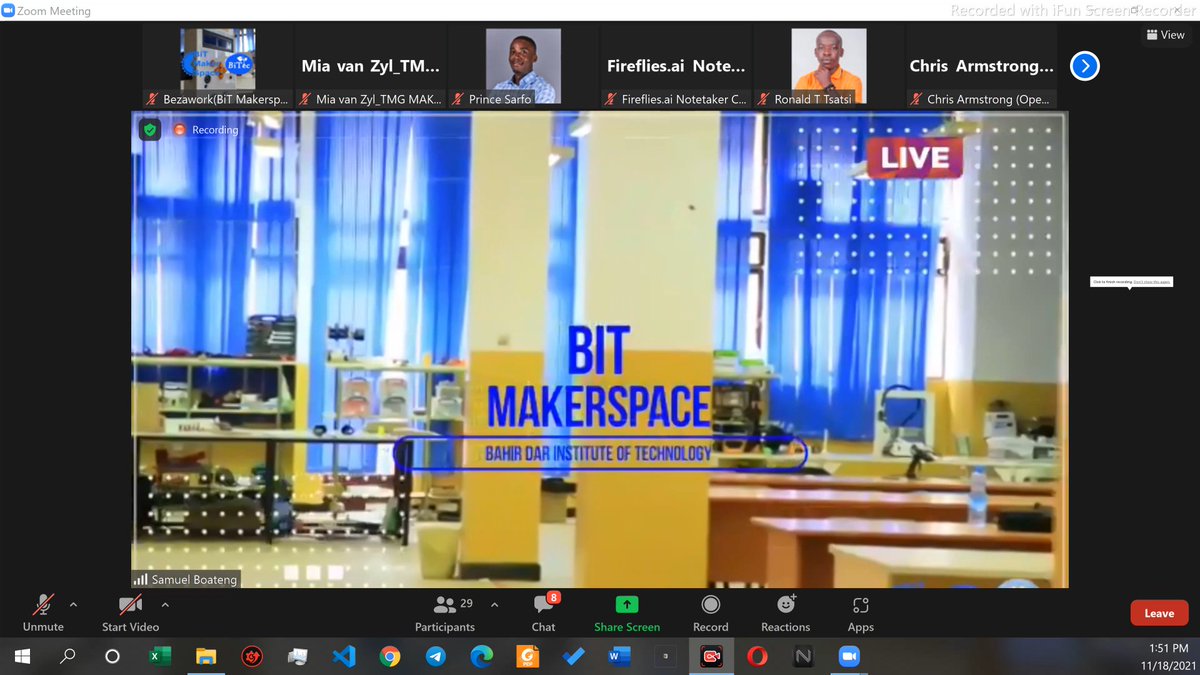Unmute the microphone in Zoom

(43, 613)
